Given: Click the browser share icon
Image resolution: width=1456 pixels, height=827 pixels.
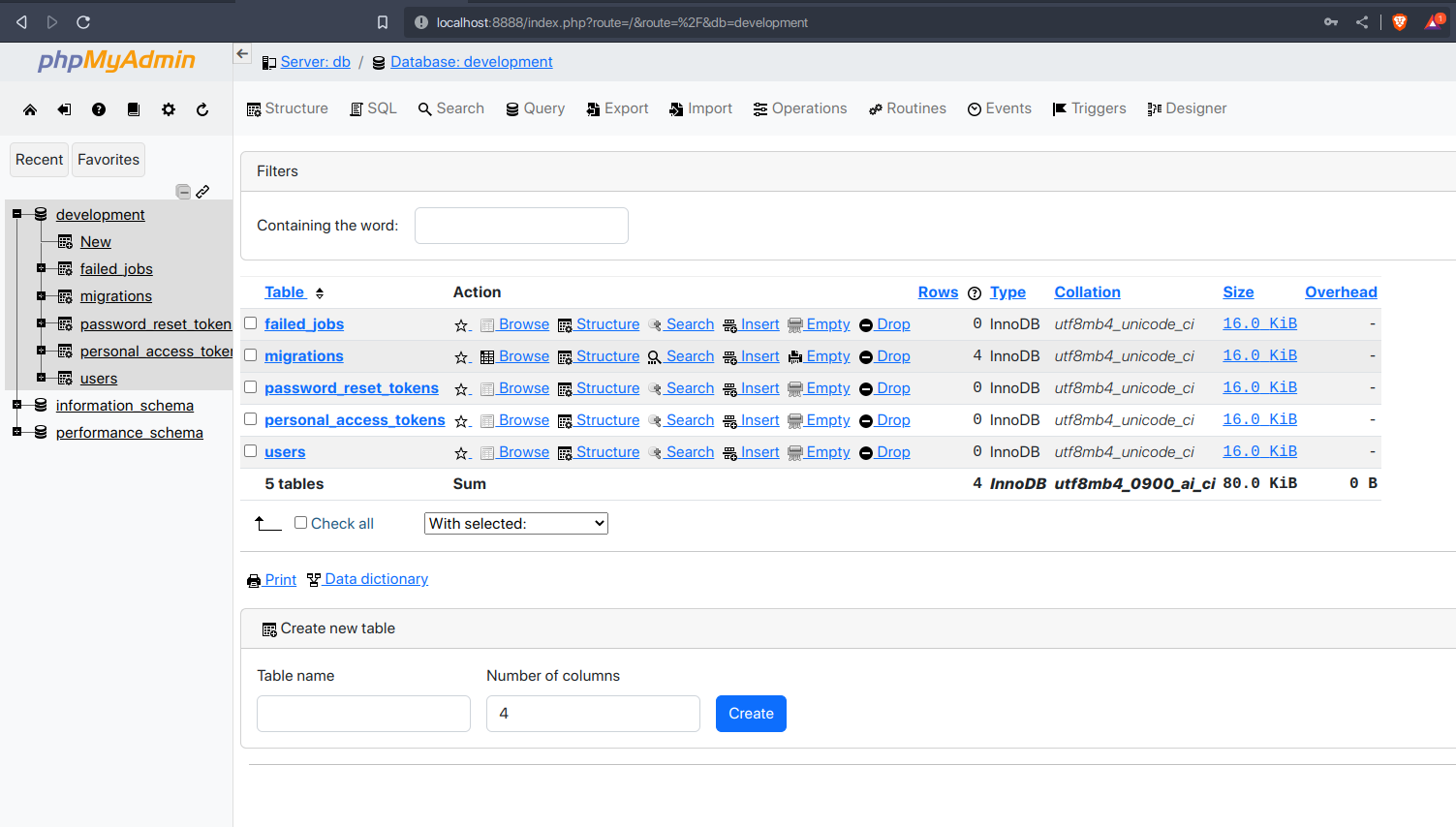Looking at the screenshot, I should 1362,21.
